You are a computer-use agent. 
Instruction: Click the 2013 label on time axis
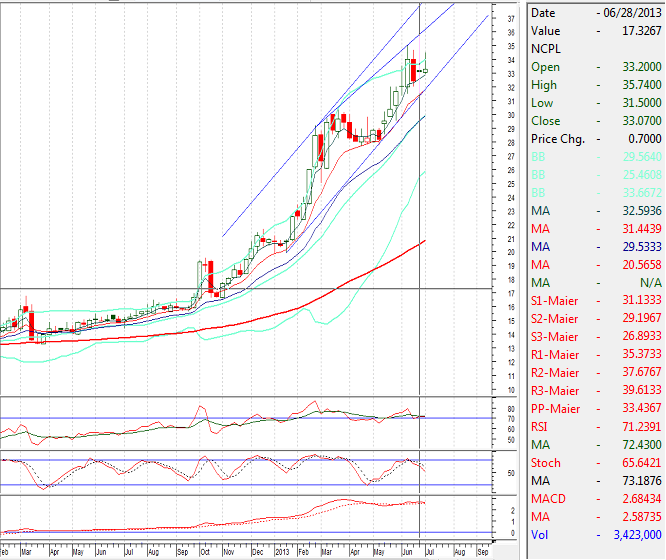click(282, 551)
